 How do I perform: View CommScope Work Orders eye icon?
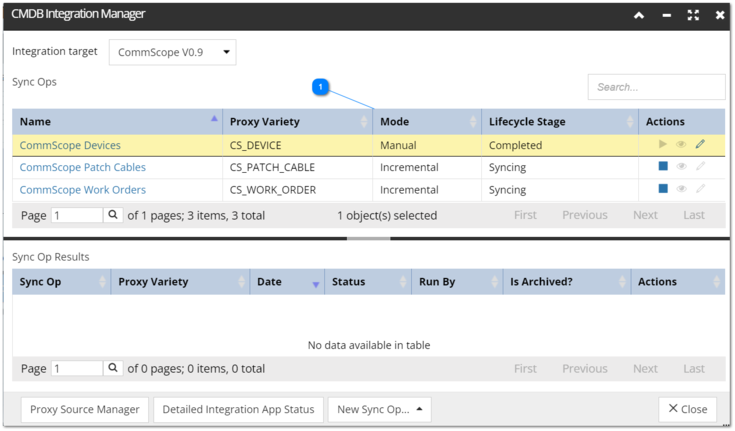click(682, 189)
